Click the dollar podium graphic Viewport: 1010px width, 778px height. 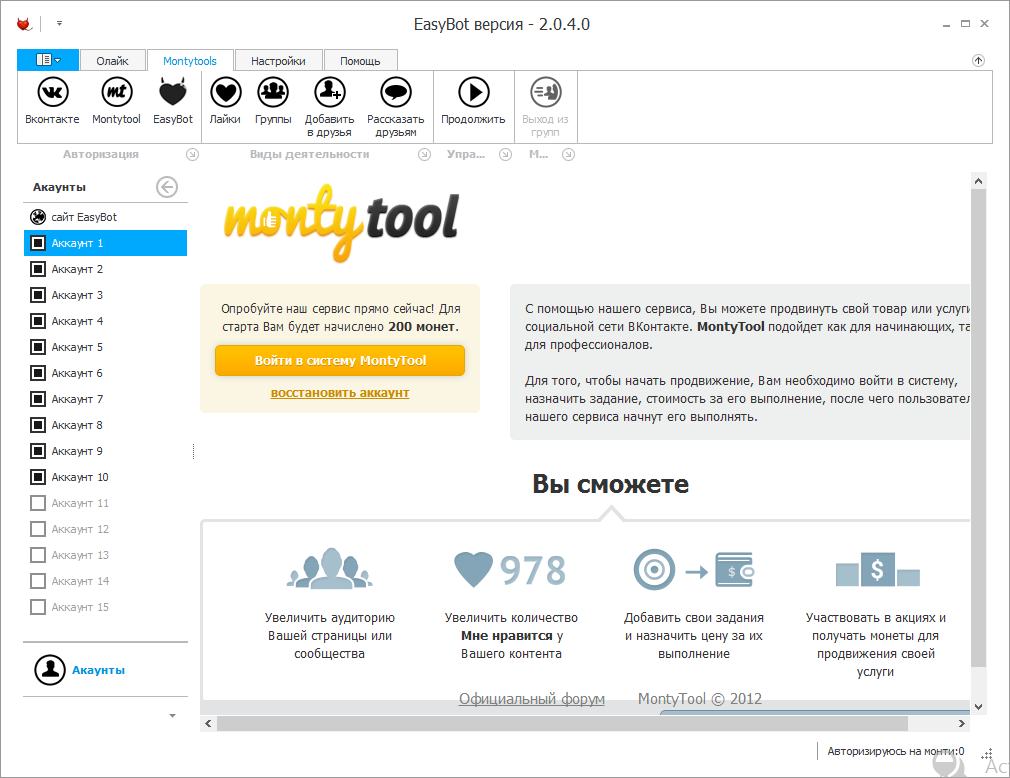(x=877, y=569)
